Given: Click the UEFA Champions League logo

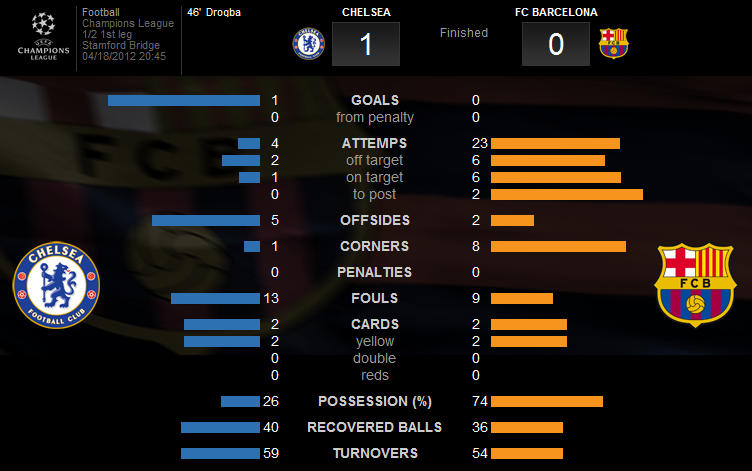Looking at the screenshot, I should click(x=43, y=36).
